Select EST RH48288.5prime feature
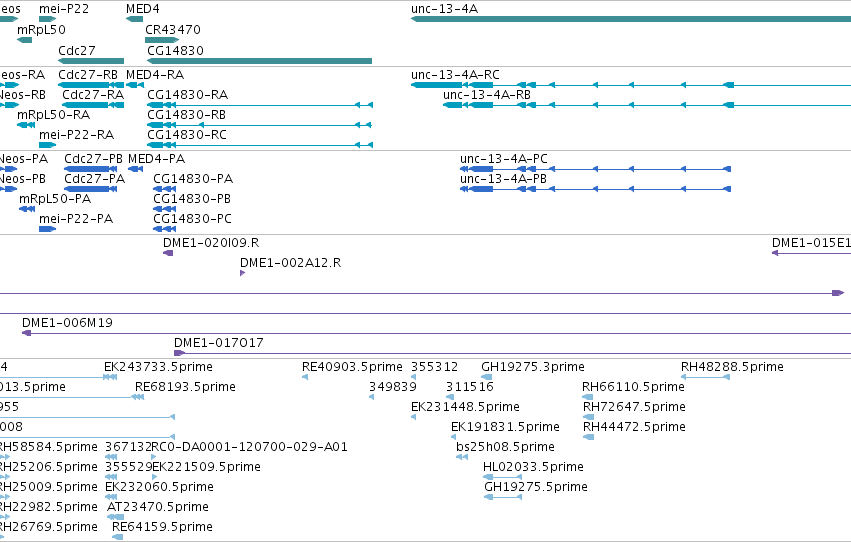 pos(706,377)
